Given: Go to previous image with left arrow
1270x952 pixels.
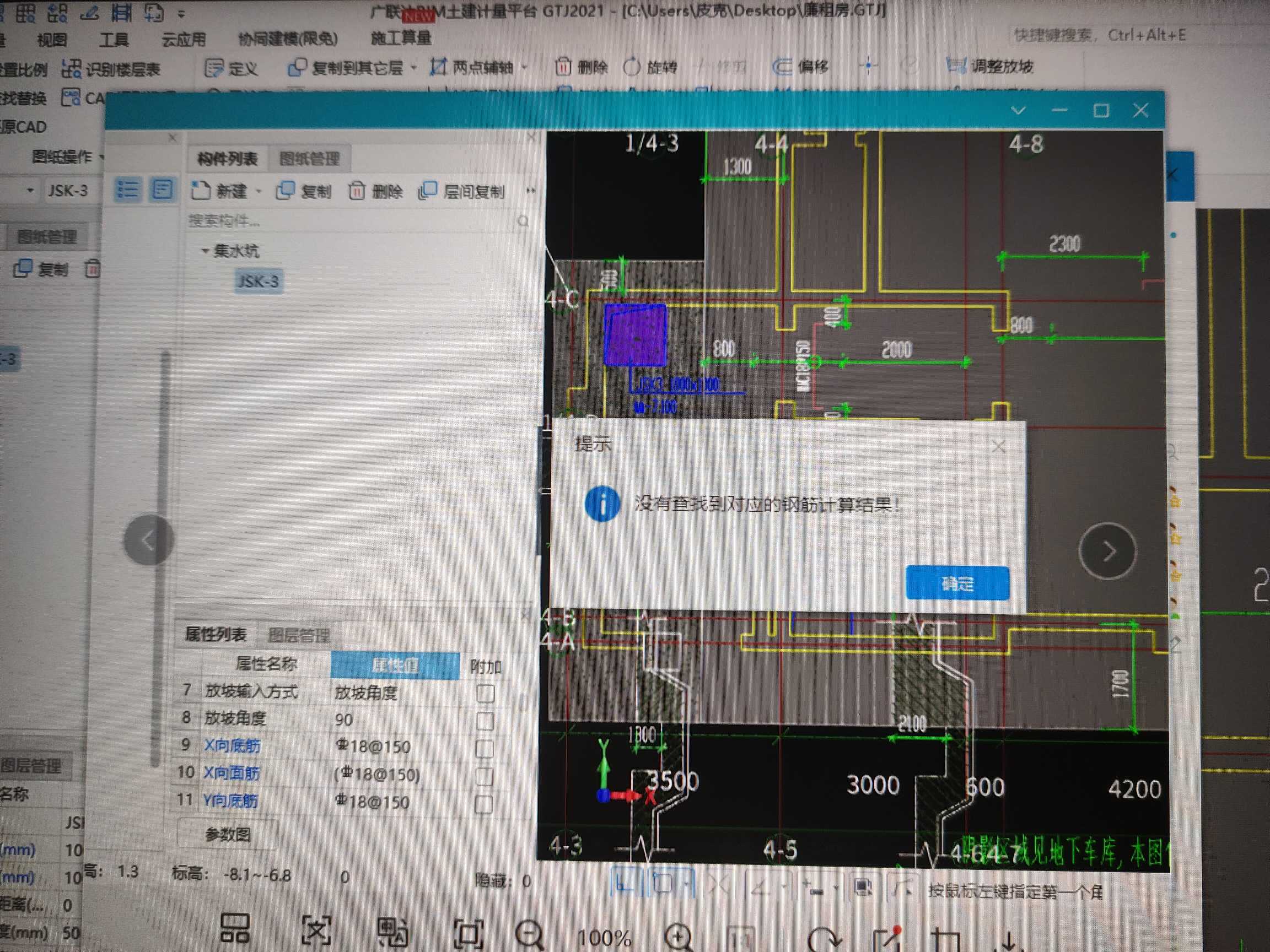Looking at the screenshot, I should [148, 540].
